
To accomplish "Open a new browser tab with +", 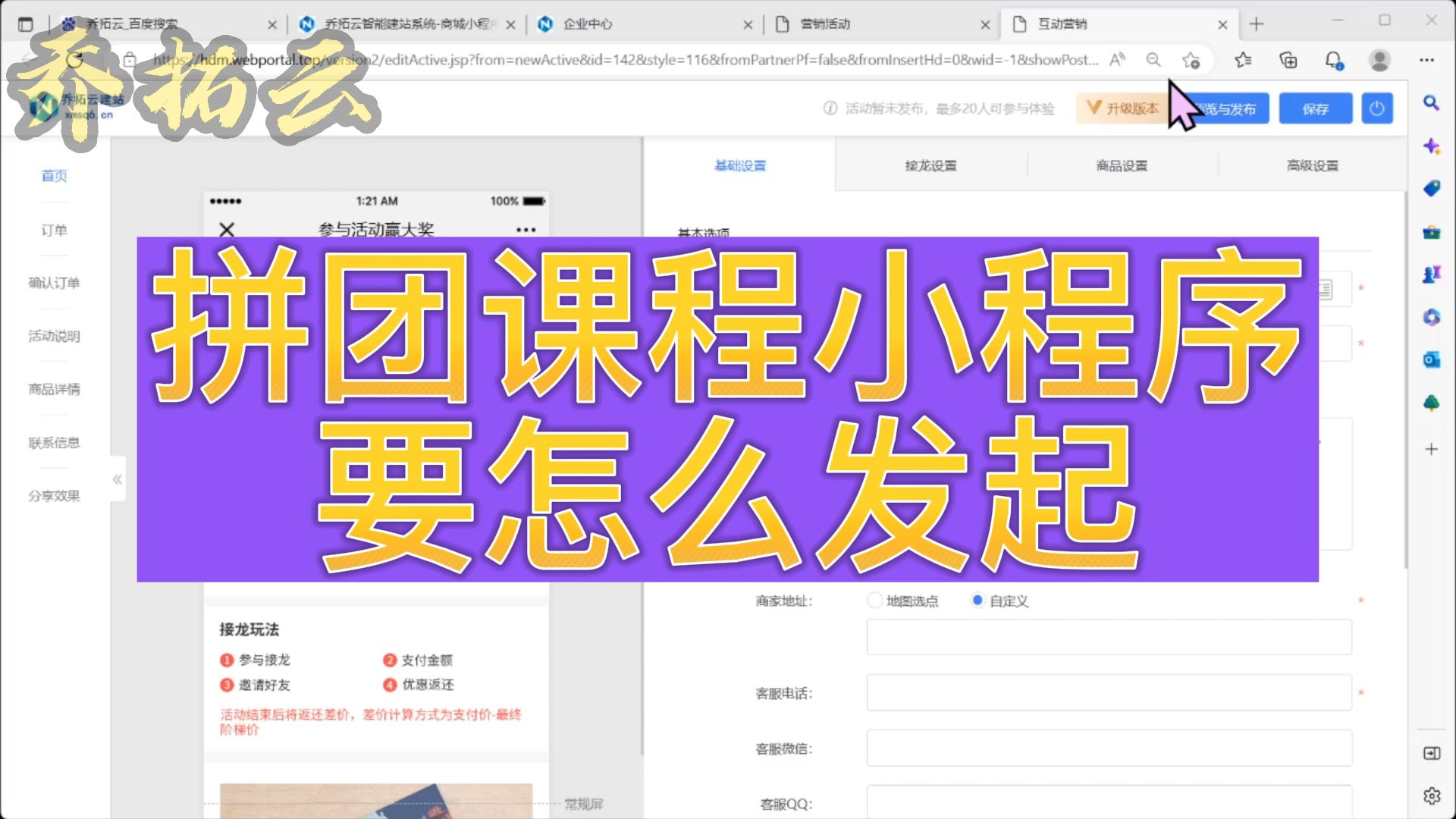I will tap(1257, 24).
